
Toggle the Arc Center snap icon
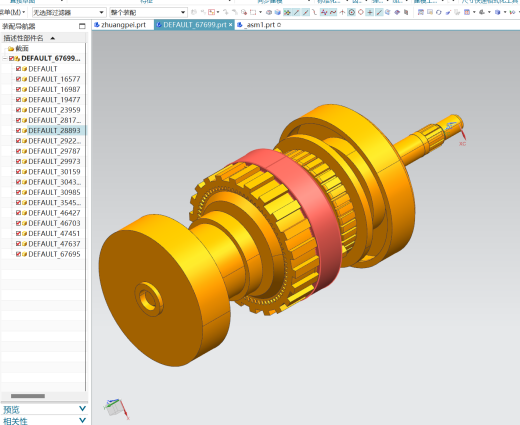351,12
